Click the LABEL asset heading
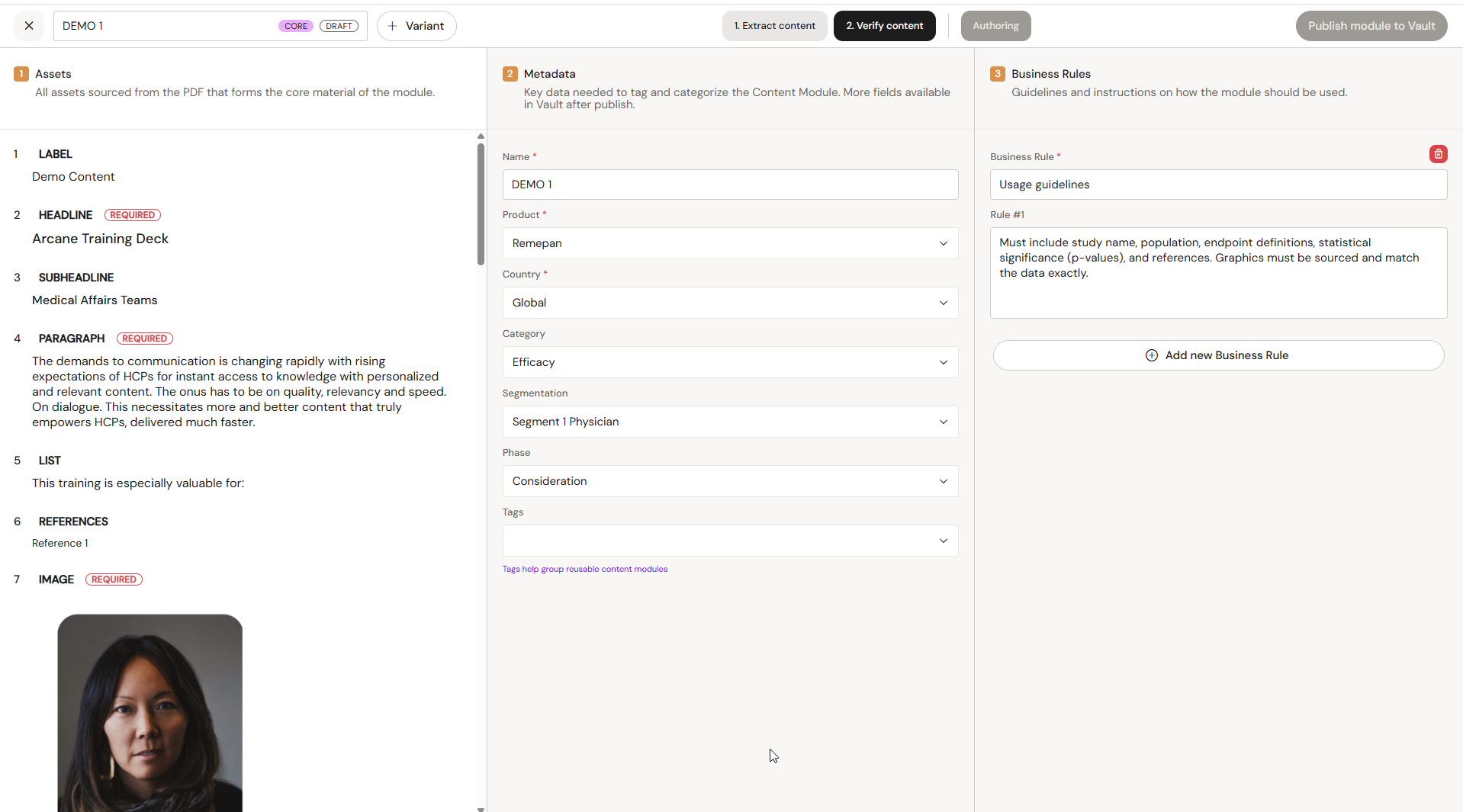The image size is (1463, 812). (56, 154)
